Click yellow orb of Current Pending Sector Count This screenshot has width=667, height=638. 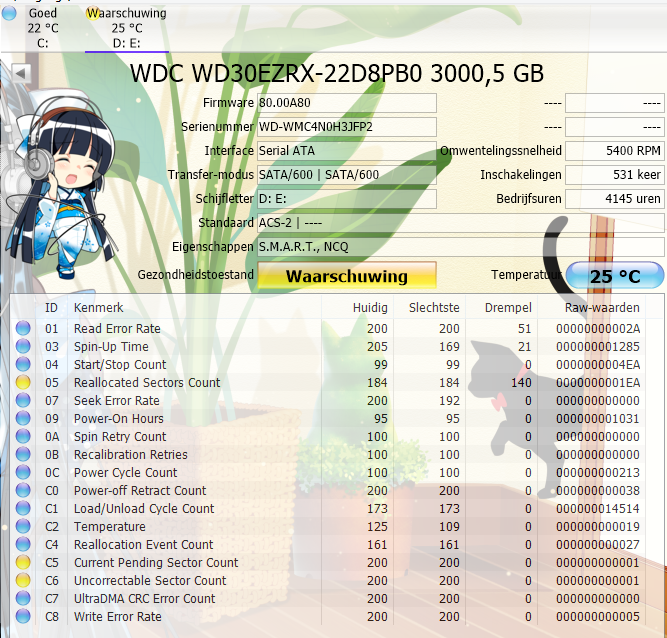(x=23, y=562)
